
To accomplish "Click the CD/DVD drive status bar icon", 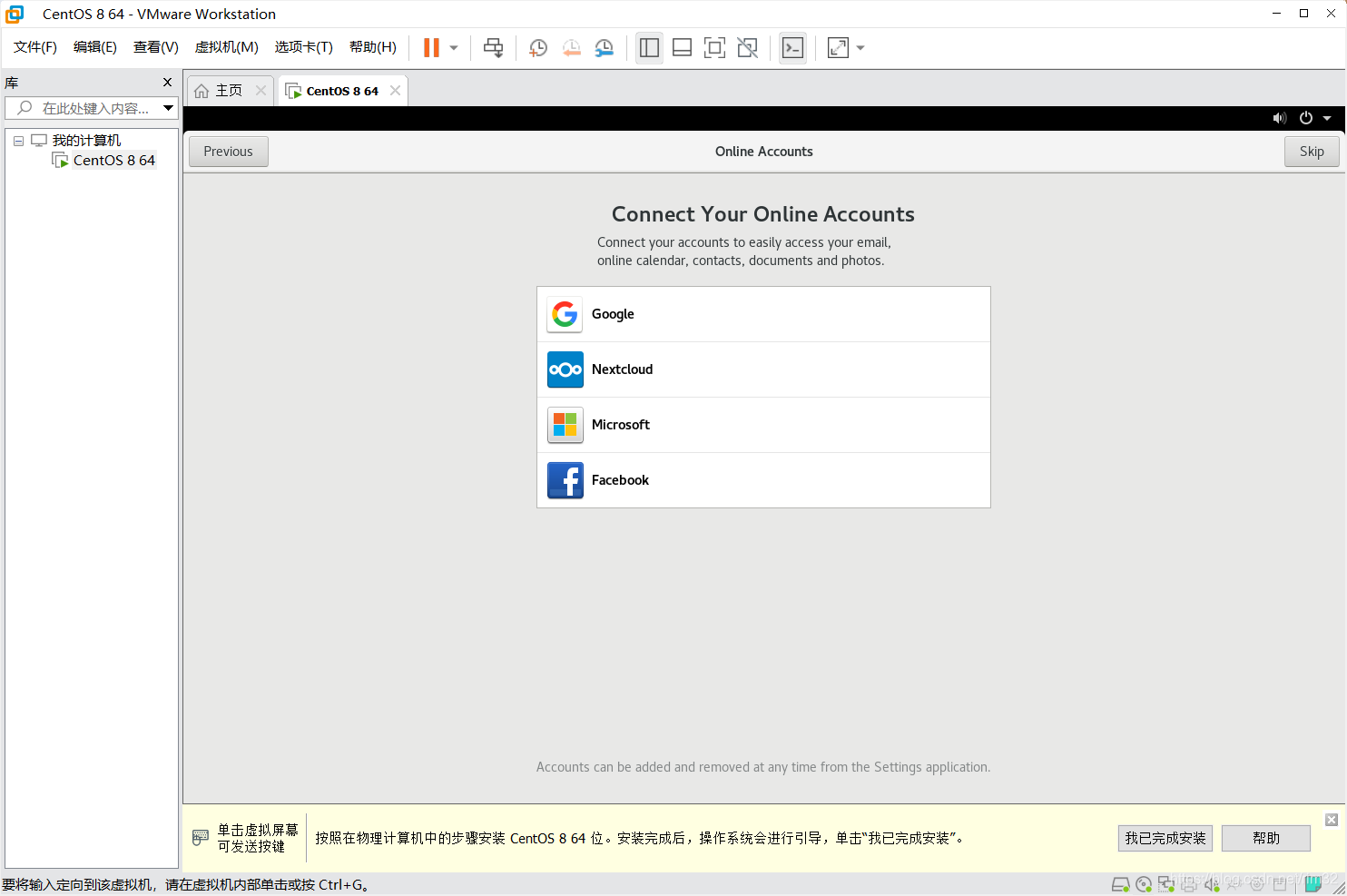I will coord(1144,884).
